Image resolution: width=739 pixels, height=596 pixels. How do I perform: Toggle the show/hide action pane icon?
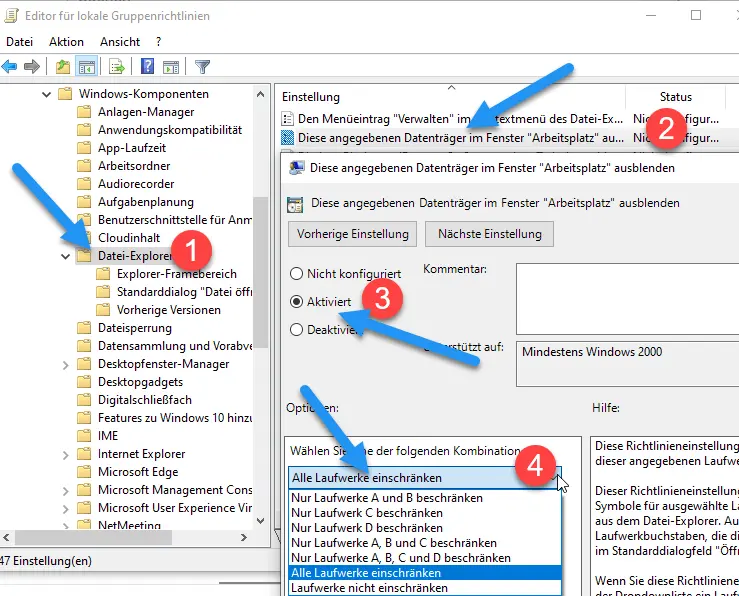tap(170, 67)
